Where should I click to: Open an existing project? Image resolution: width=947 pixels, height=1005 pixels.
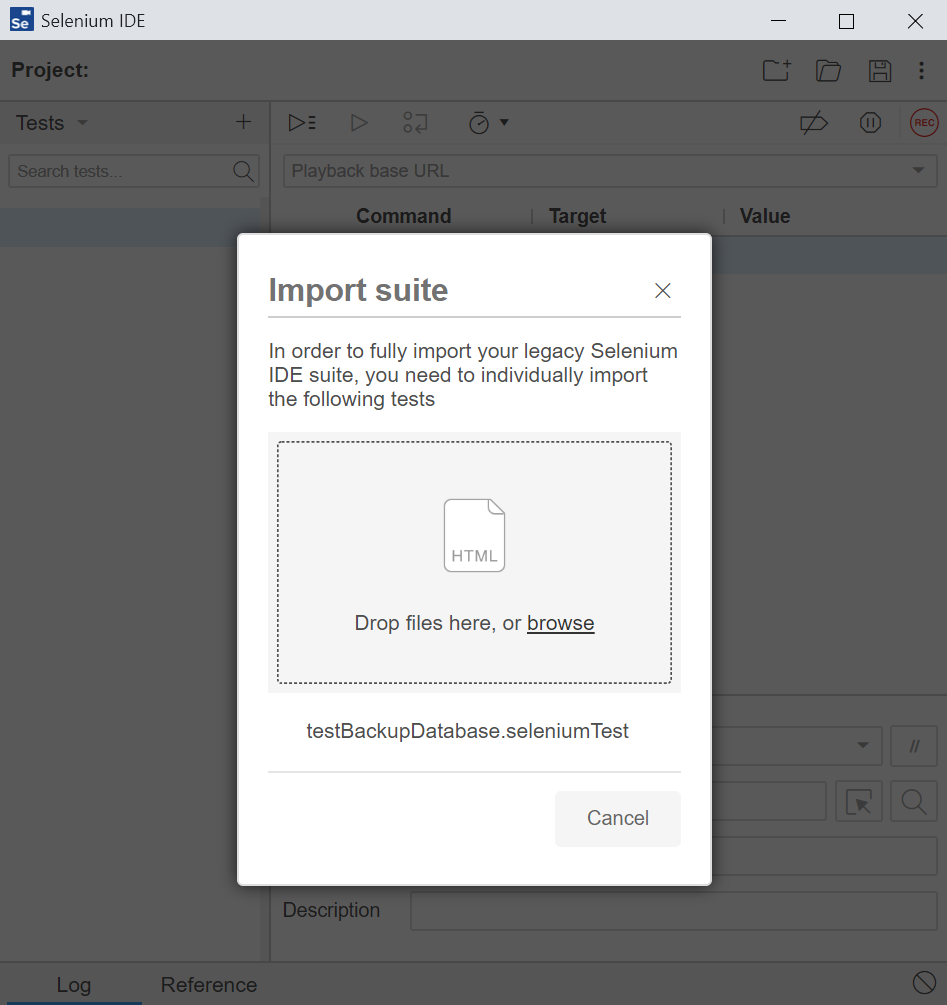click(828, 71)
